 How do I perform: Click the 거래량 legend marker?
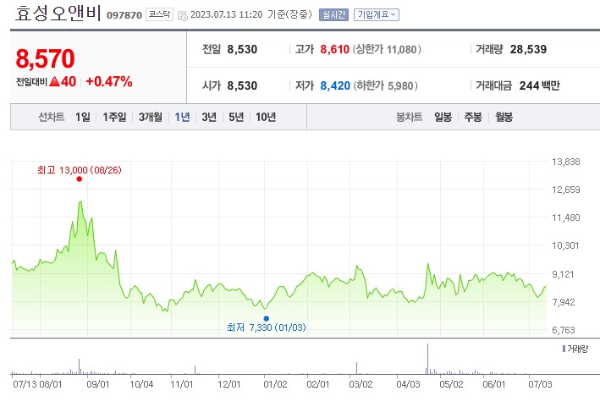(x=564, y=348)
